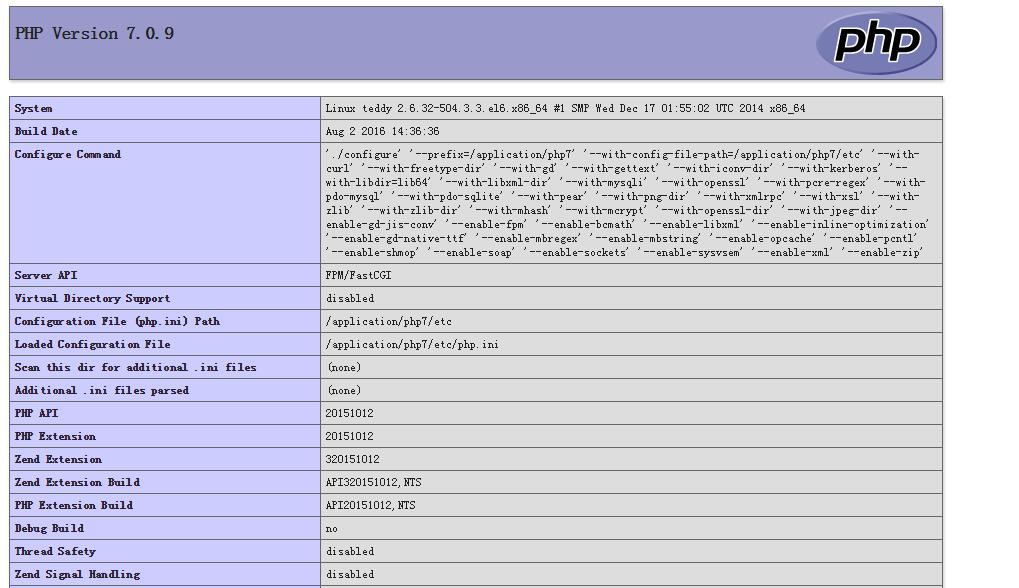The height and width of the screenshot is (588, 1019).
Task: Click the 'API320151012,NTS' value
Action: pos(374,483)
